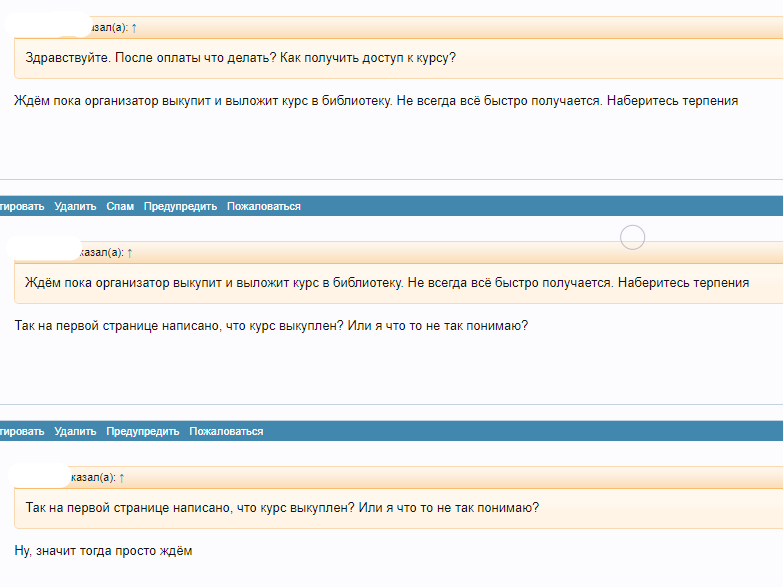783x587 pixels.
Task: Click "Пожаловаться" under the "курс выкуплен?" reply
Action: tap(226, 431)
